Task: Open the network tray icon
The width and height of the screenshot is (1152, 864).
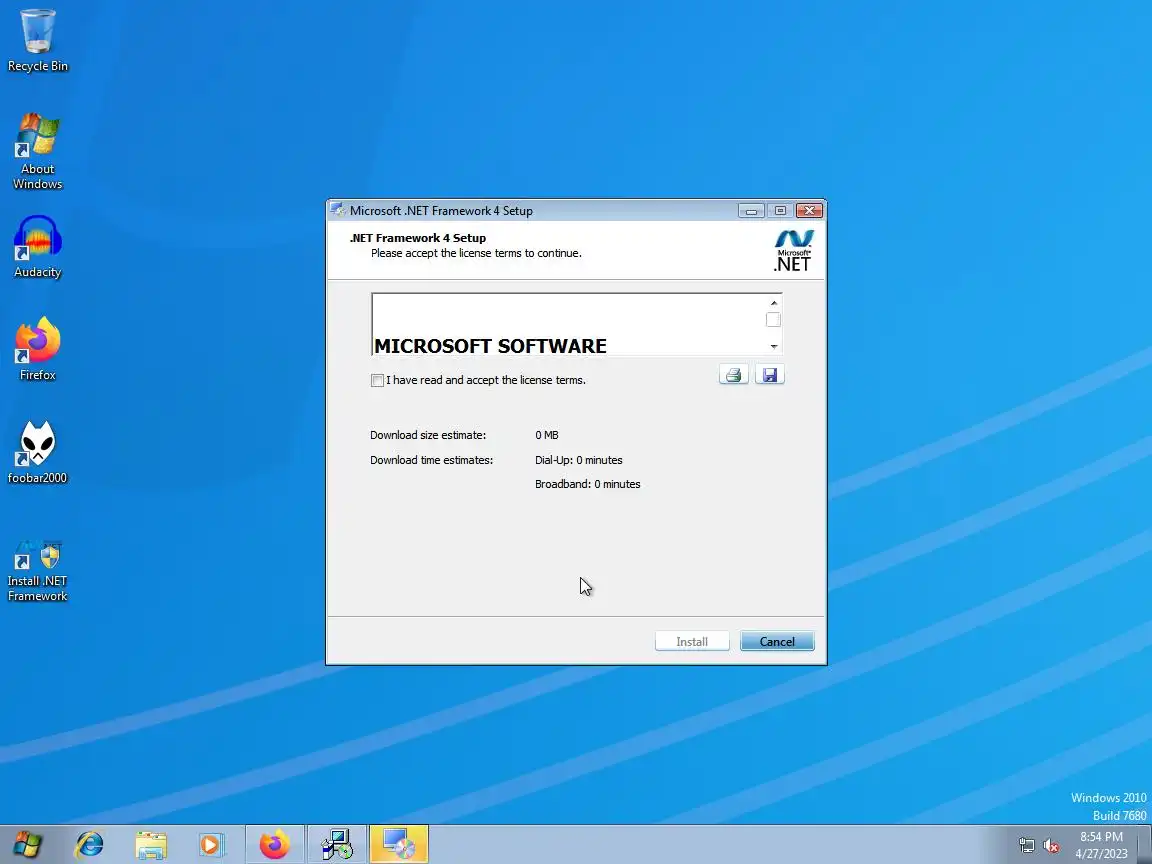Action: (x=1026, y=846)
